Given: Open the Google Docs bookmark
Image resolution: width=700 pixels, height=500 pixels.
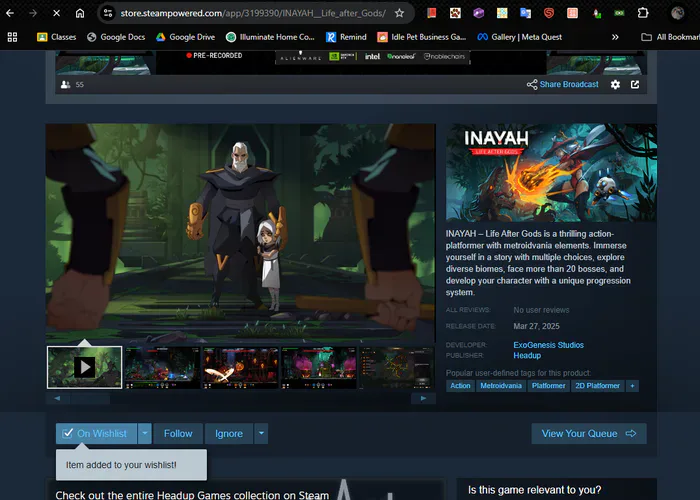Looking at the screenshot, I should pyautogui.click(x=116, y=37).
